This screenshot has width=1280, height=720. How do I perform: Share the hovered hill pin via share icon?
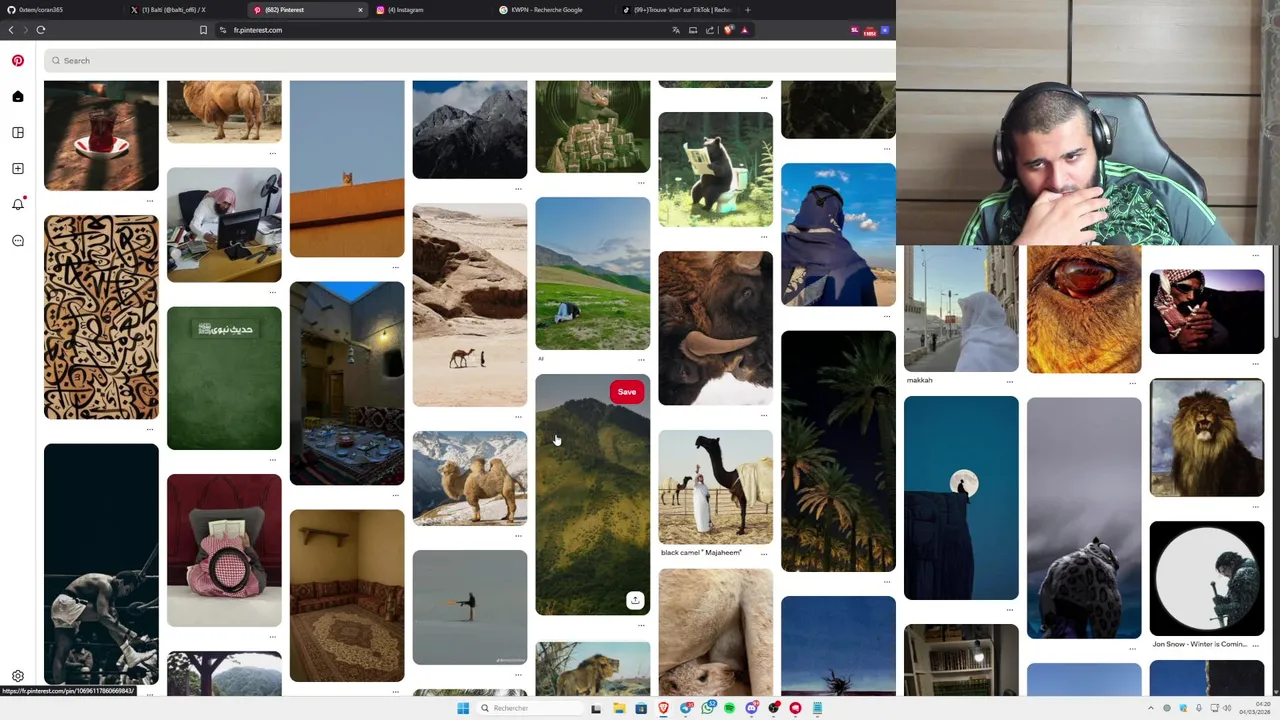coord(635,600)
